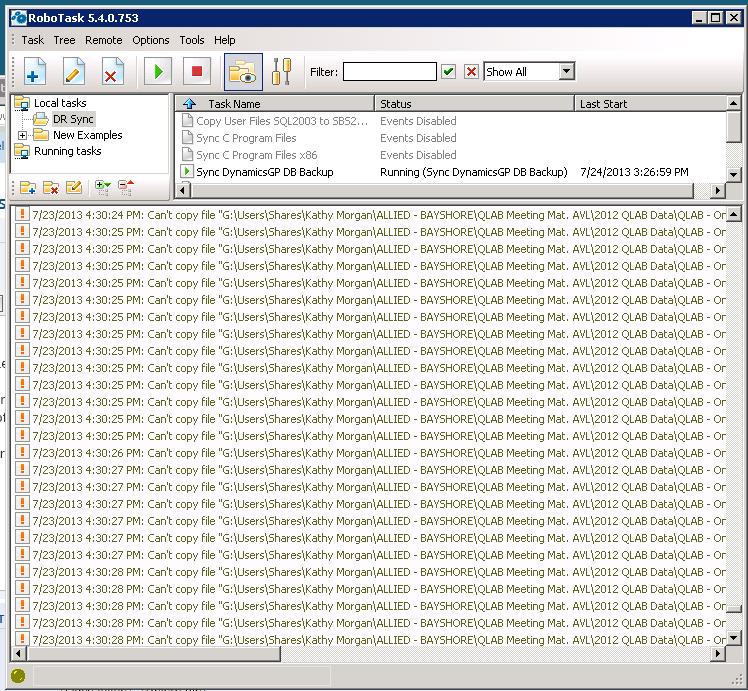Select the Sync C Program Files x86 task
748x691 pixels.
tap(257, 155)
